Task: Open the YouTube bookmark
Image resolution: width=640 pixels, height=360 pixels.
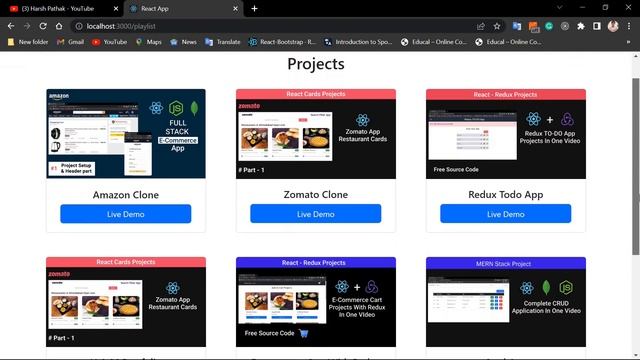Action: (x=109, y=42)
